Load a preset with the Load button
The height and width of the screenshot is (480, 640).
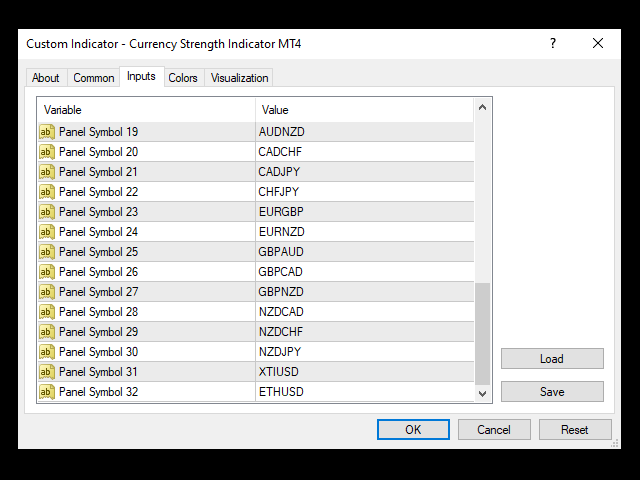pyautogui.click(x=552, y=359)
